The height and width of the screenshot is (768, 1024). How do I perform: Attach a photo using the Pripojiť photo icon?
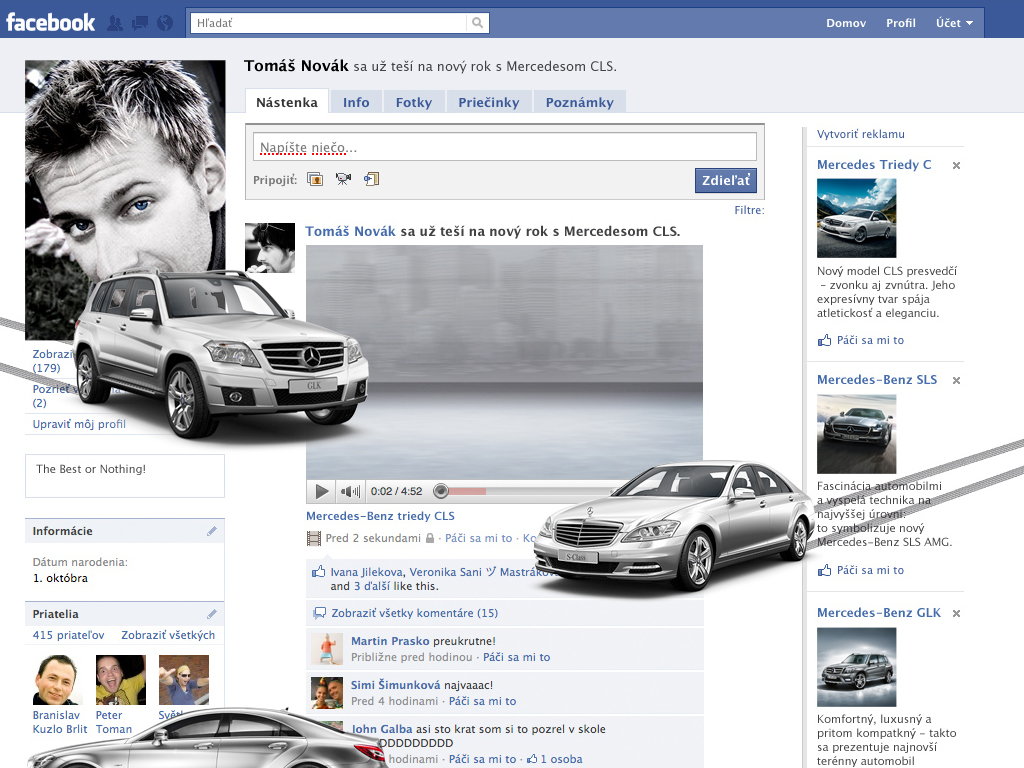point(315,179)
